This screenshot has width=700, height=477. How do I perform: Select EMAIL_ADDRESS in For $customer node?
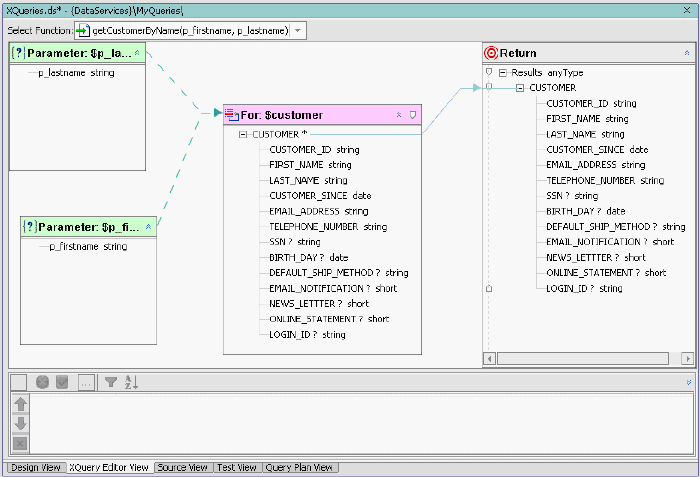pos(319,211)
